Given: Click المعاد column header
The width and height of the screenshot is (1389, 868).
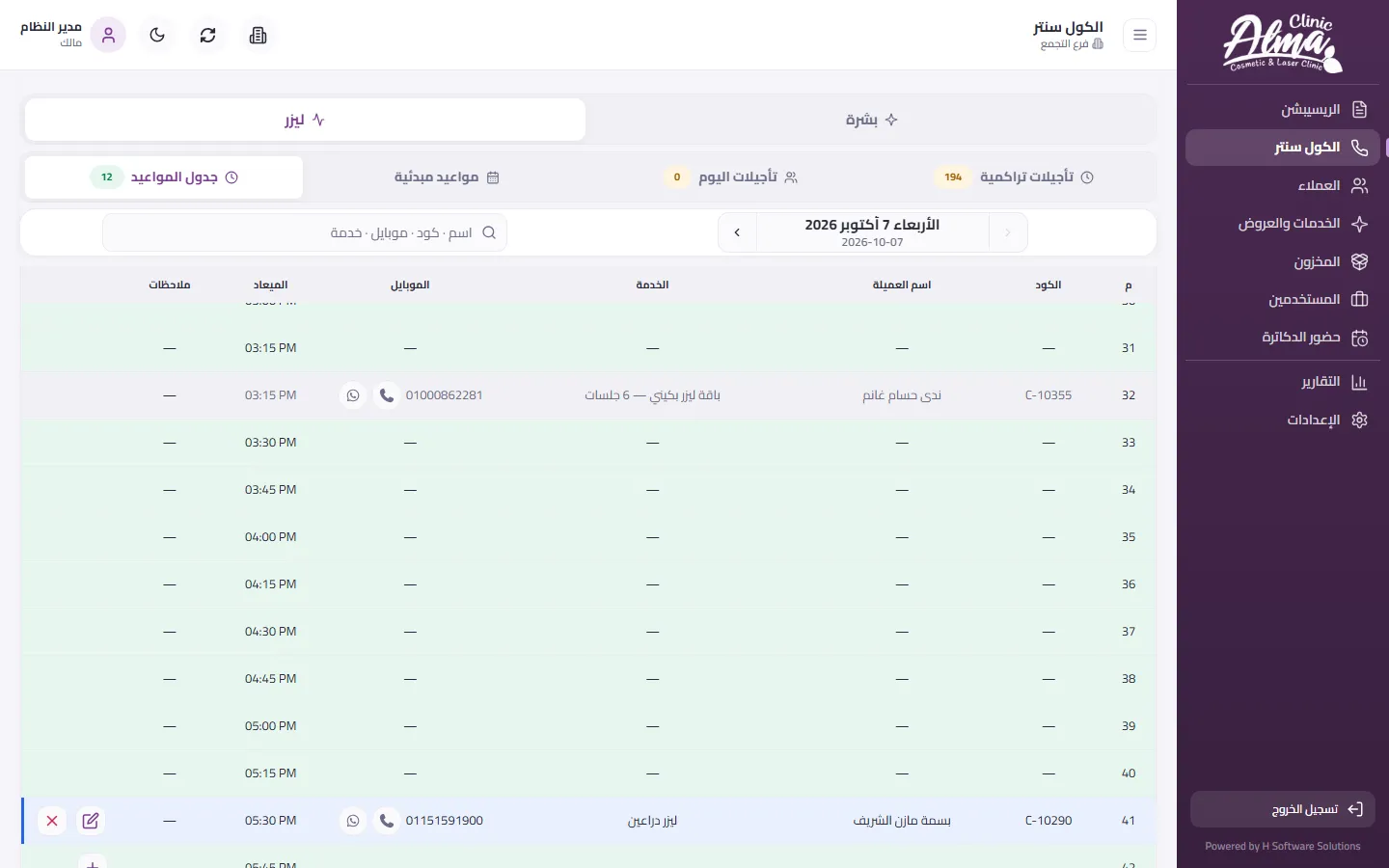Looking at the screenshot, I should (270, 285).
